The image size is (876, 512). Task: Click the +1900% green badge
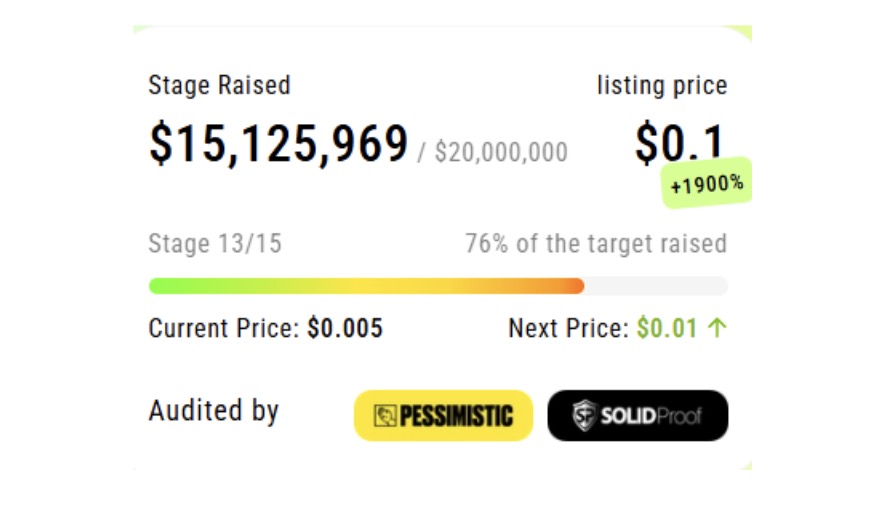(707, 183)
